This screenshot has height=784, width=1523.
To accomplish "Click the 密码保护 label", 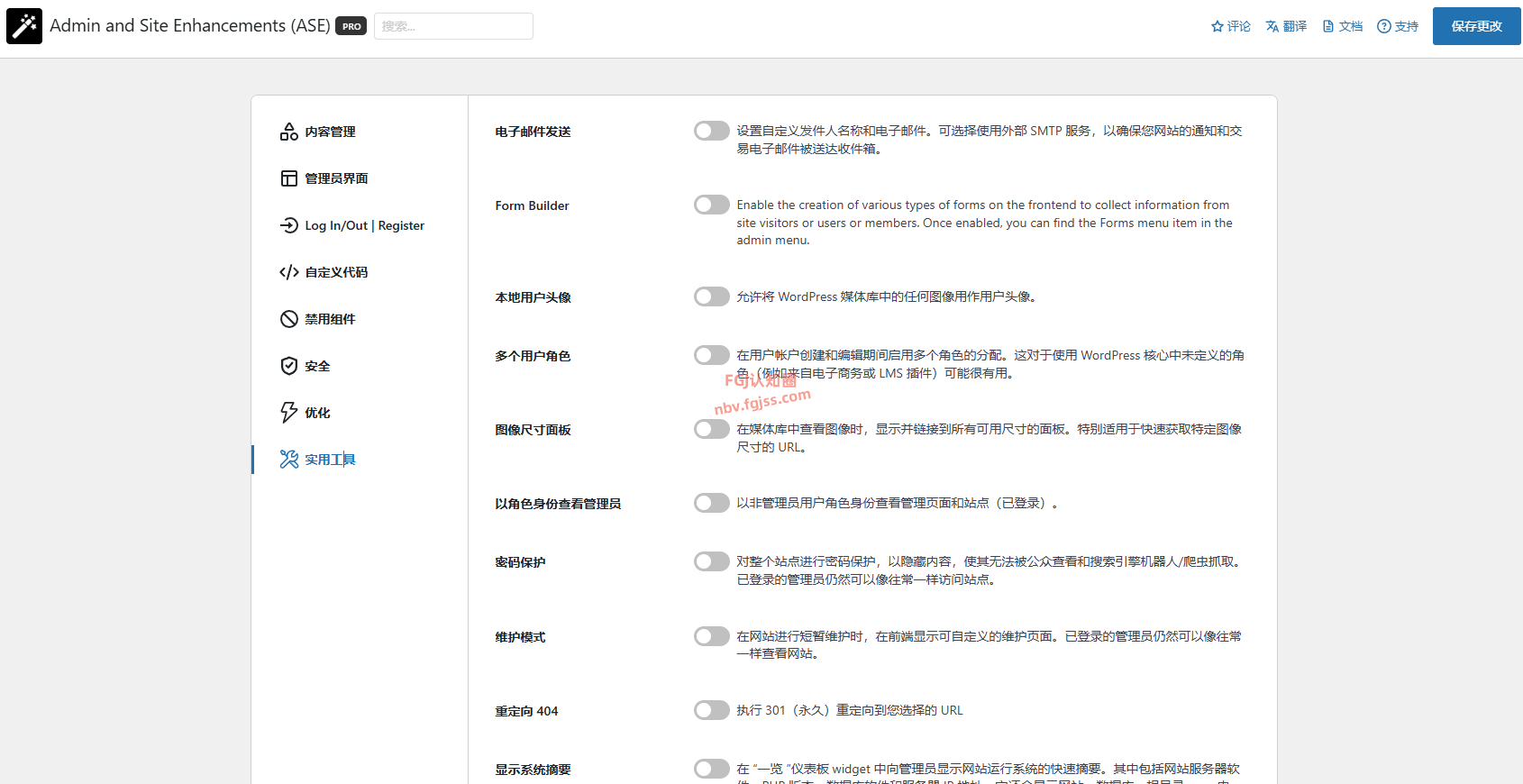I will (520, 562).
